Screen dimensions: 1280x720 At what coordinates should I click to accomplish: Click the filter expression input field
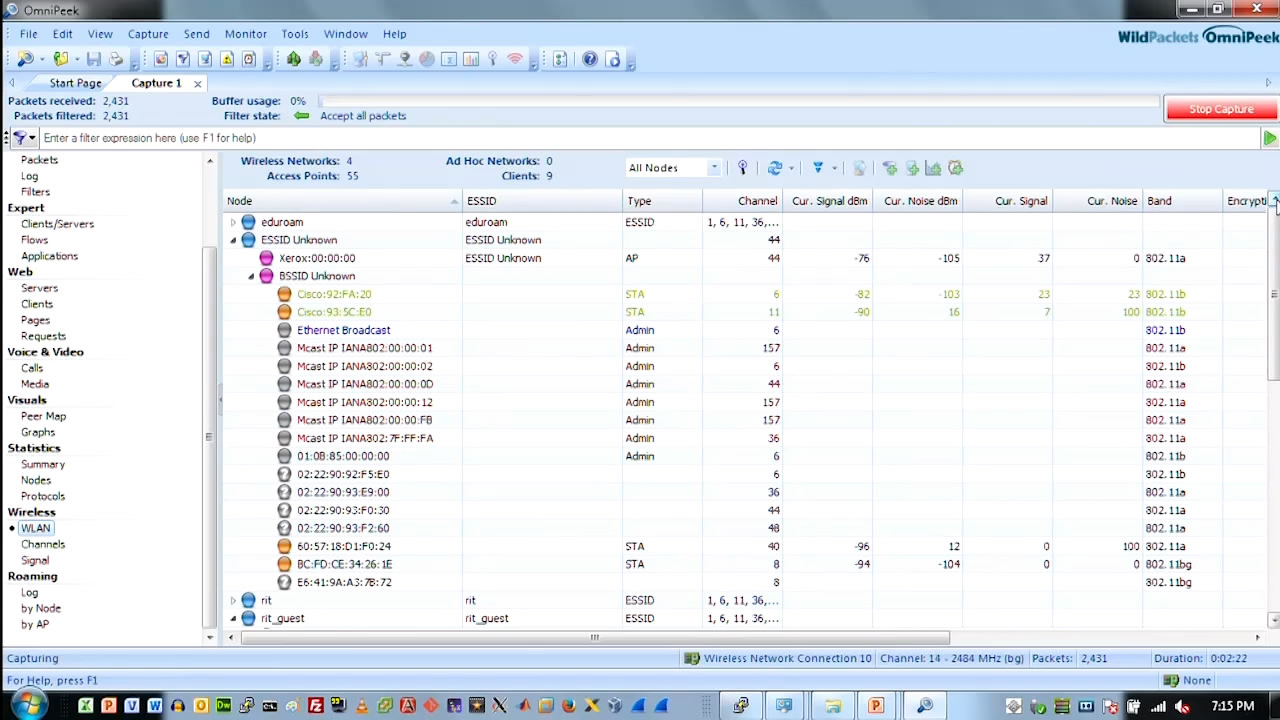[648, 138]
